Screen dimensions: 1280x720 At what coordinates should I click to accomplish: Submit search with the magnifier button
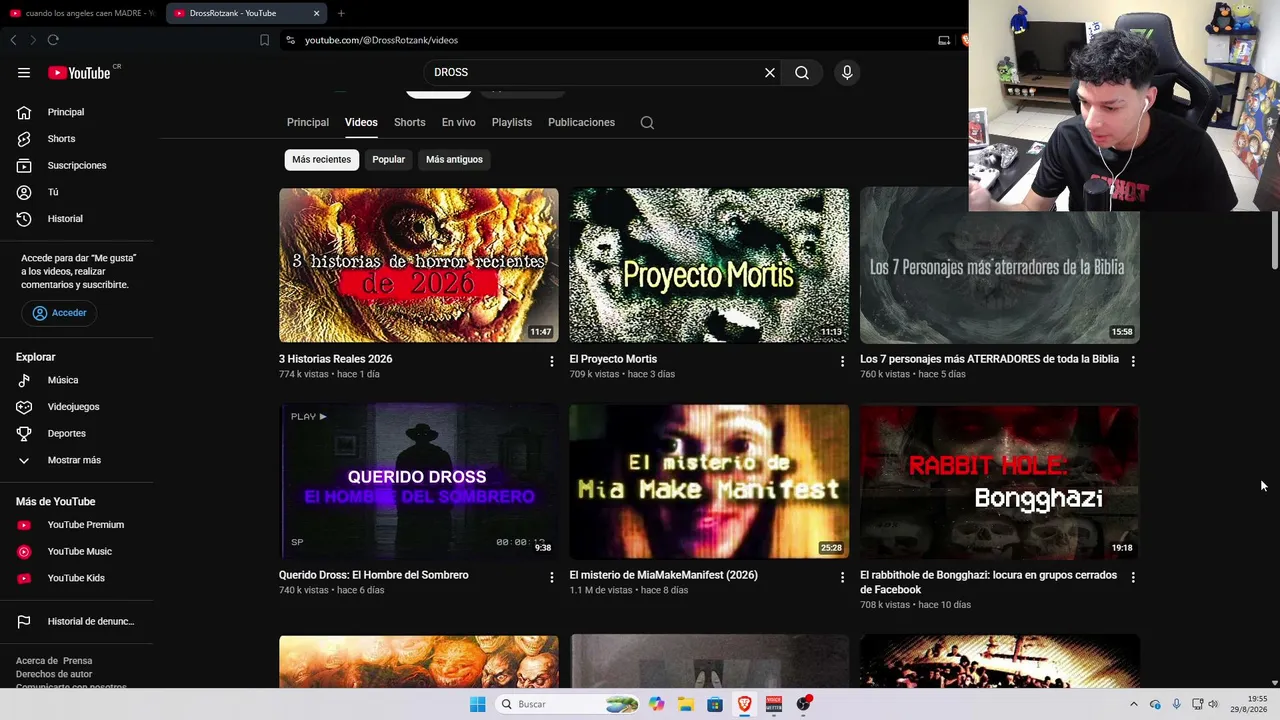coord(802,72)
